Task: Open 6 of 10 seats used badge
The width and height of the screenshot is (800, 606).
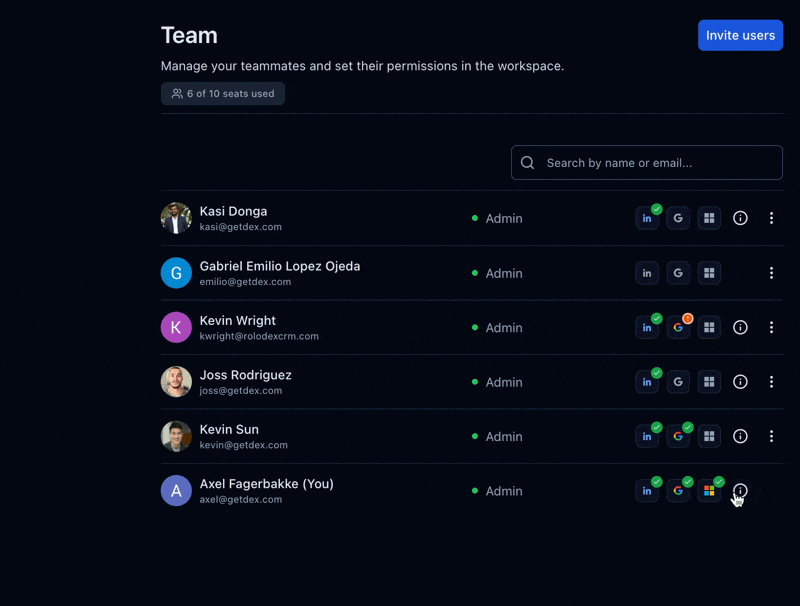Action: [223, 93]
